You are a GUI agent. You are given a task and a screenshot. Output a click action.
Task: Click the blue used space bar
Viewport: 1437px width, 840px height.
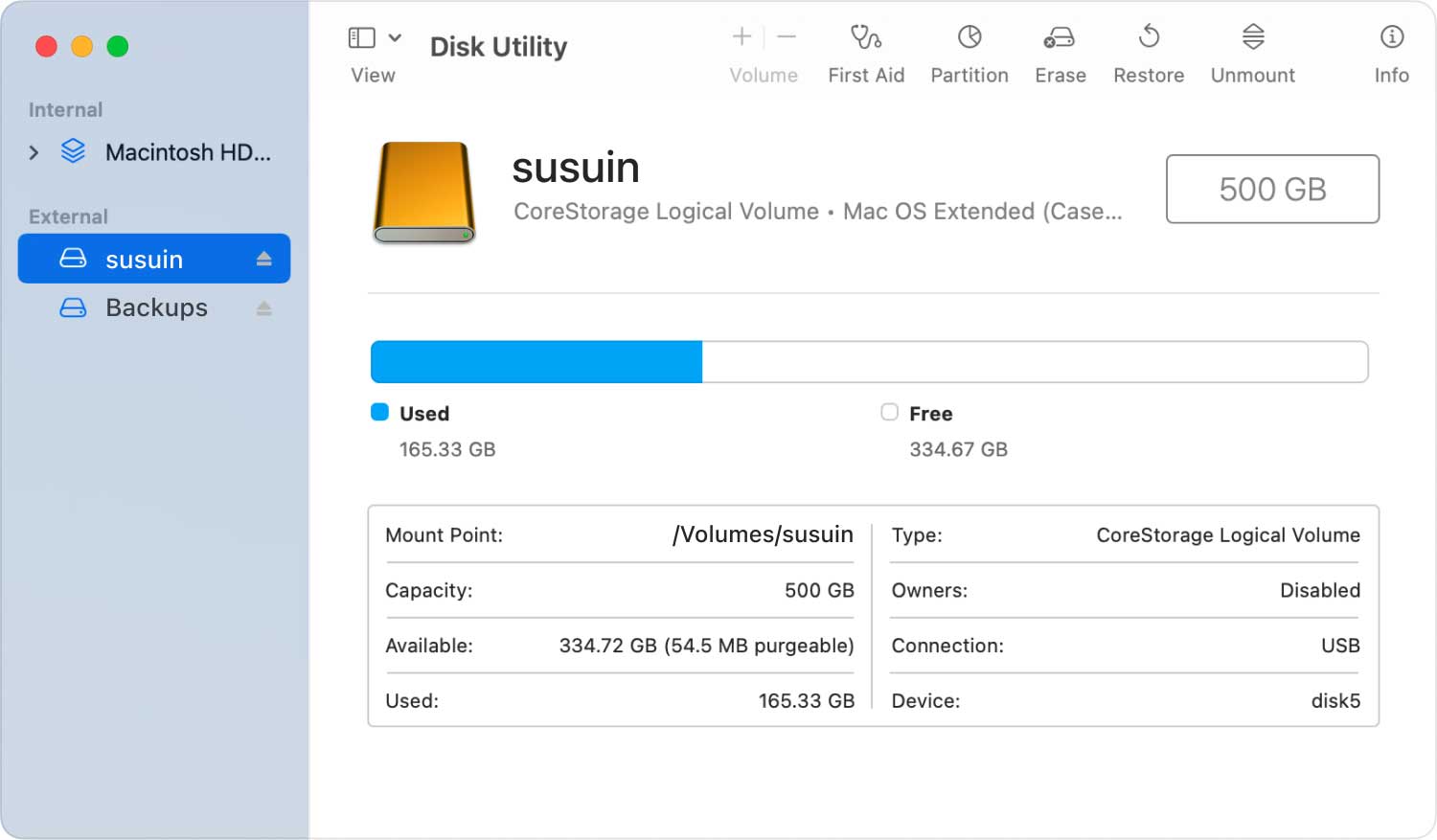[536, 362]
